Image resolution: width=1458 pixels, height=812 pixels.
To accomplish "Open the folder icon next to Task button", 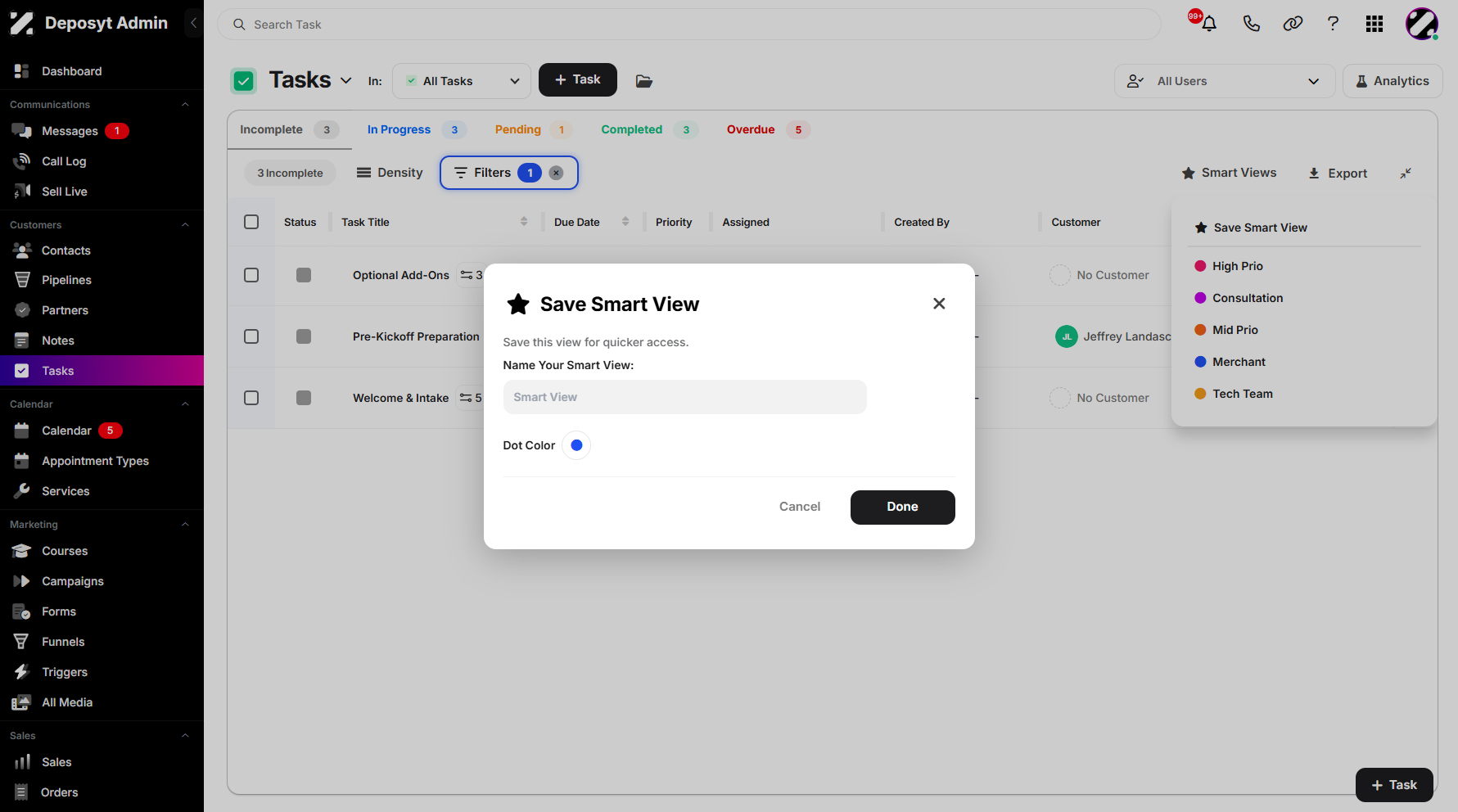I will (x=644, y=80).
